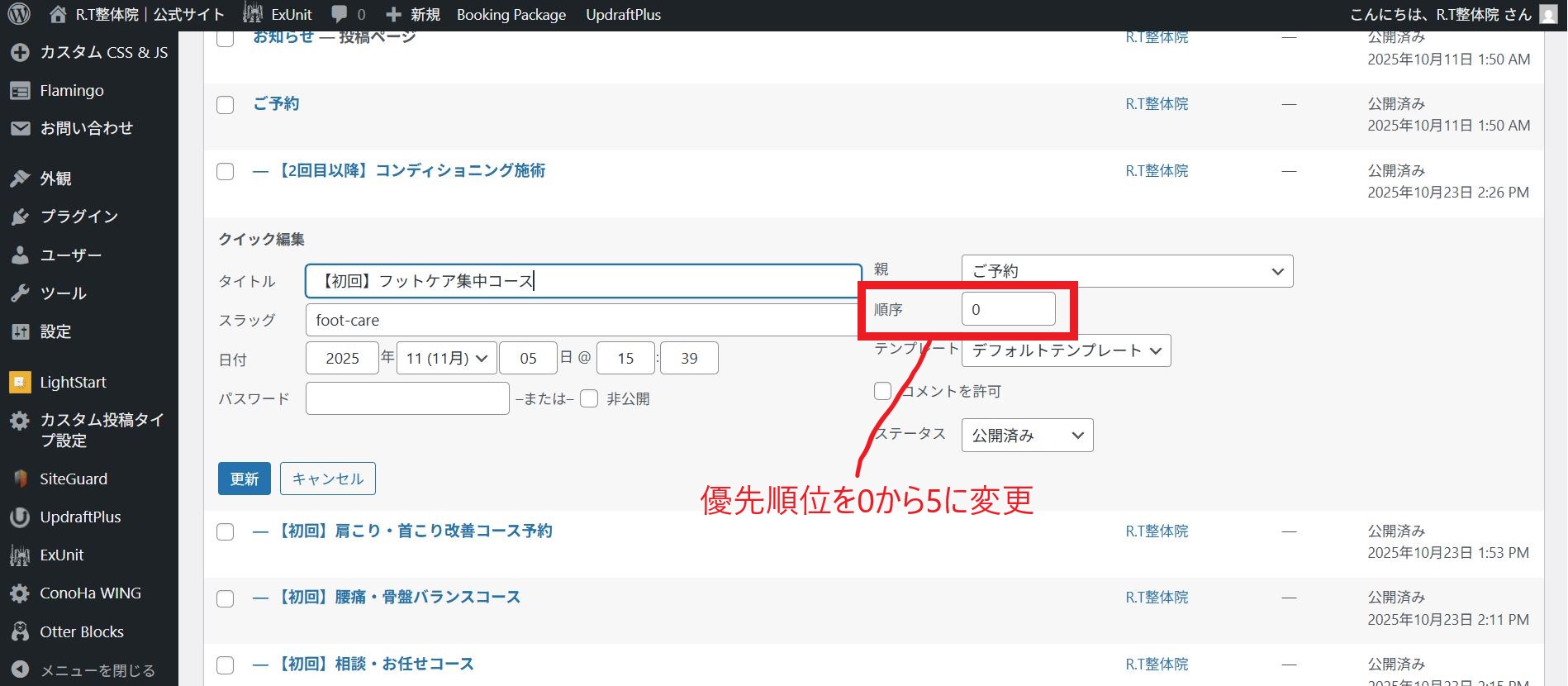The image size is (1568, 686).
Task: Open the 親 parent page dropdown
Action: pos(1127,271)
